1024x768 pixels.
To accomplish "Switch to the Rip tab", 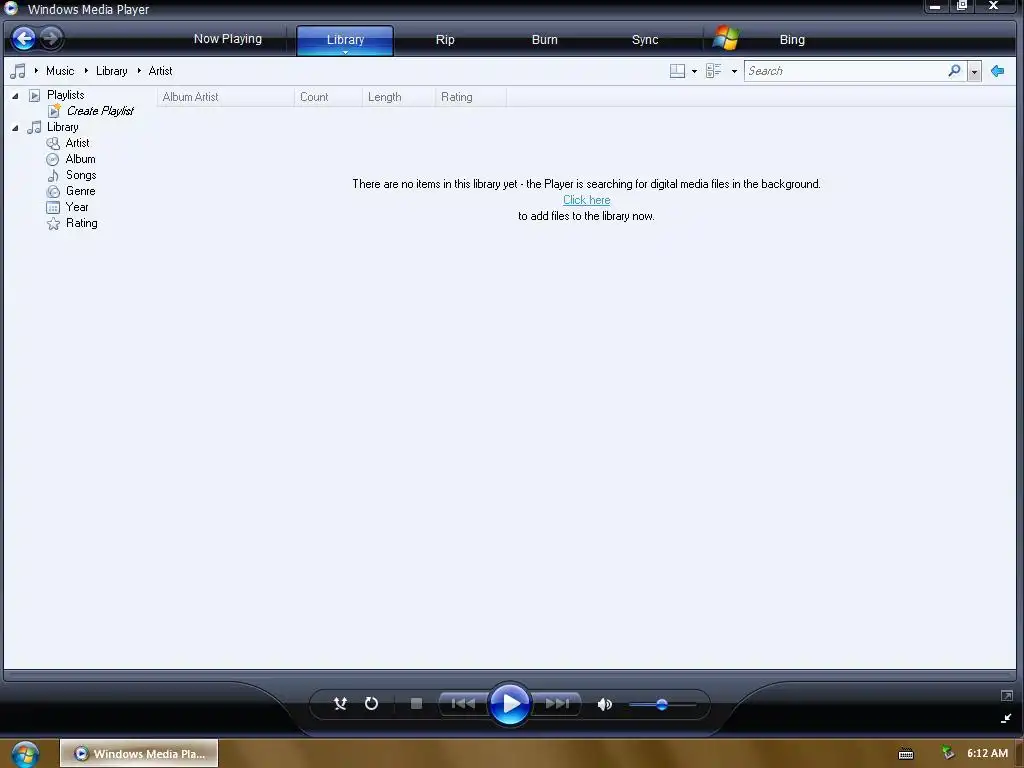I will [x=445, y=39].
